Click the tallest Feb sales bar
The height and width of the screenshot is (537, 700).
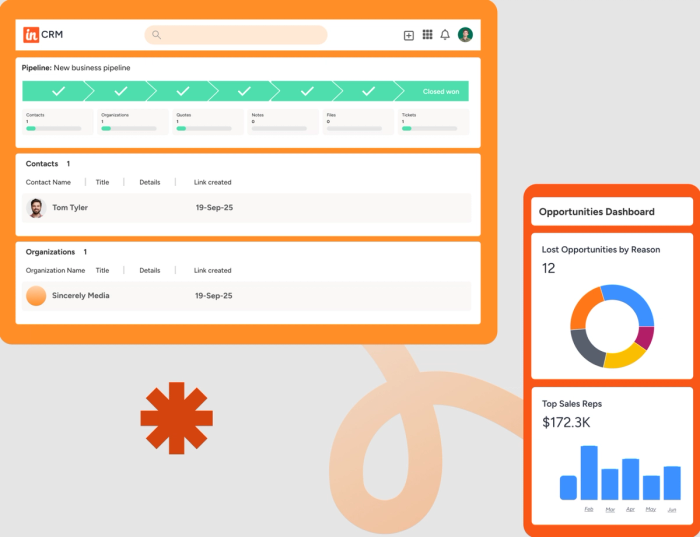(589, 472)
